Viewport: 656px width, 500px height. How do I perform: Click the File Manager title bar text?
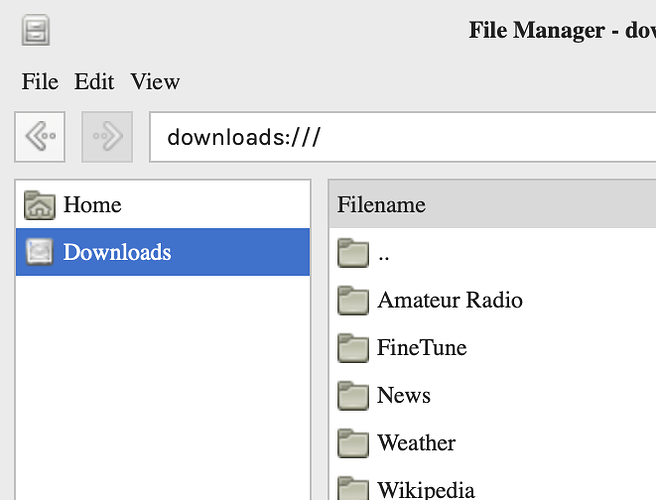pos(560,30)
